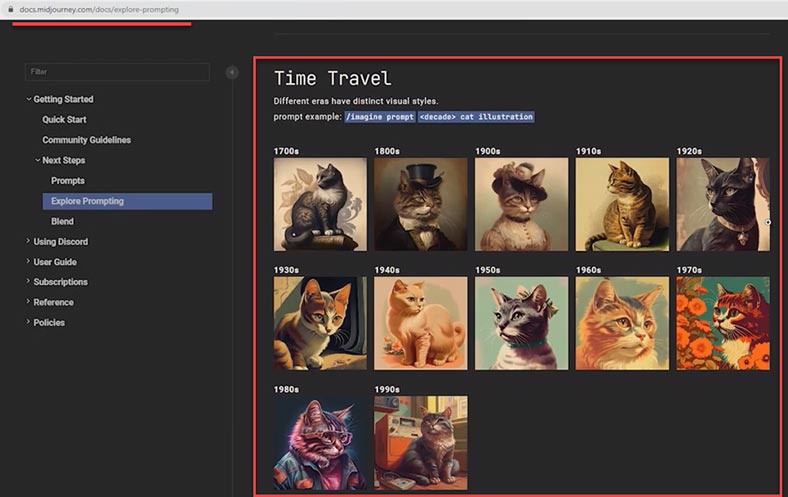The image size is (788, 497).
Task: Click the 1800s top hat cat image
Action: 421,205
